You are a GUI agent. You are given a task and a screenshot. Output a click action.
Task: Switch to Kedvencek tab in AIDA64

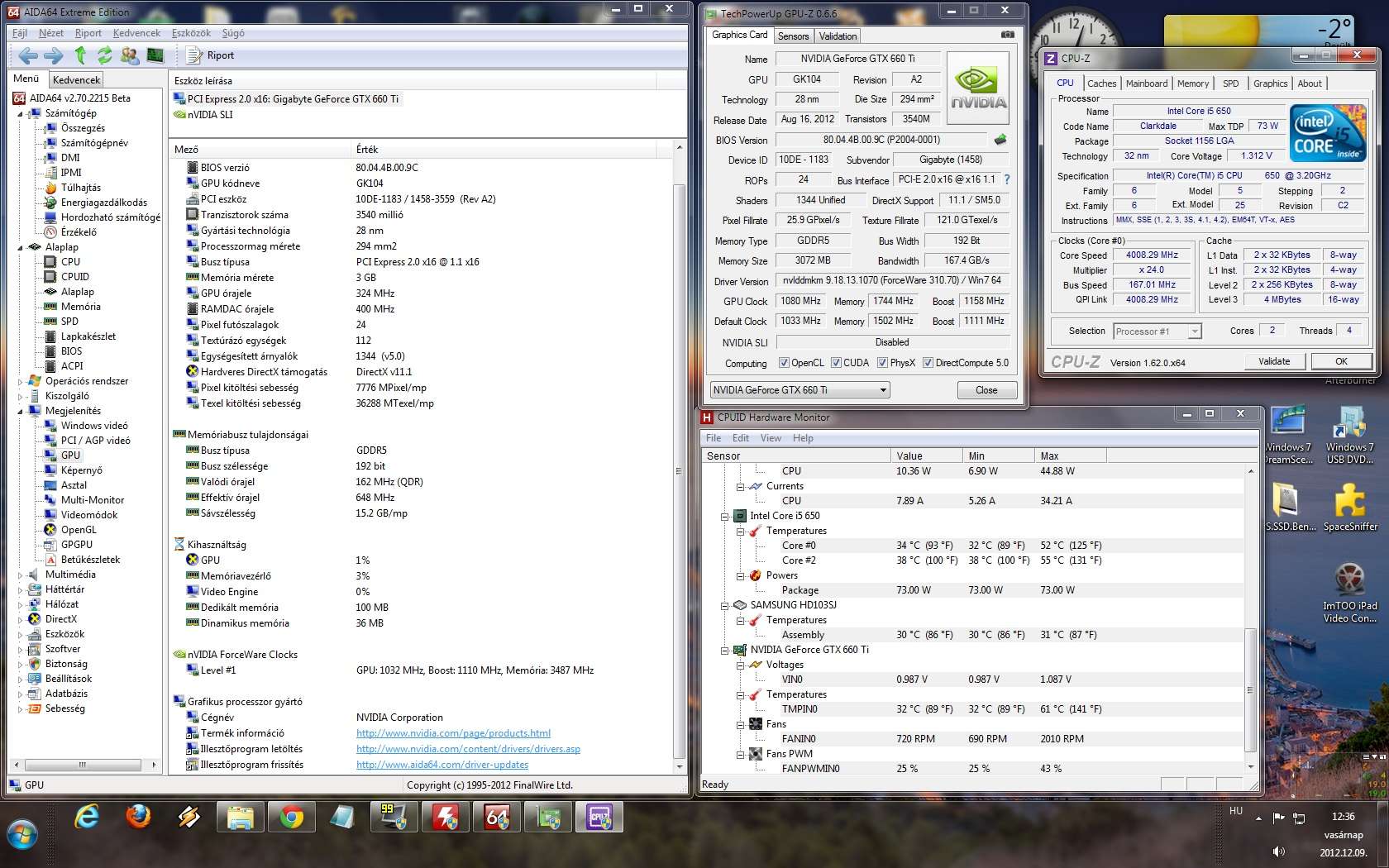[x=76, y=79]
